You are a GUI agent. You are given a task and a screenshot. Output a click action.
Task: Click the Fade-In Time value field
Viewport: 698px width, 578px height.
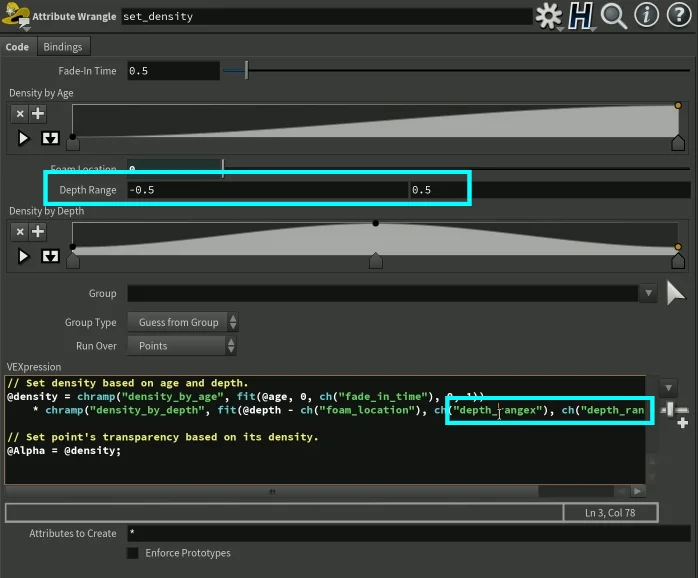point(174,71)
